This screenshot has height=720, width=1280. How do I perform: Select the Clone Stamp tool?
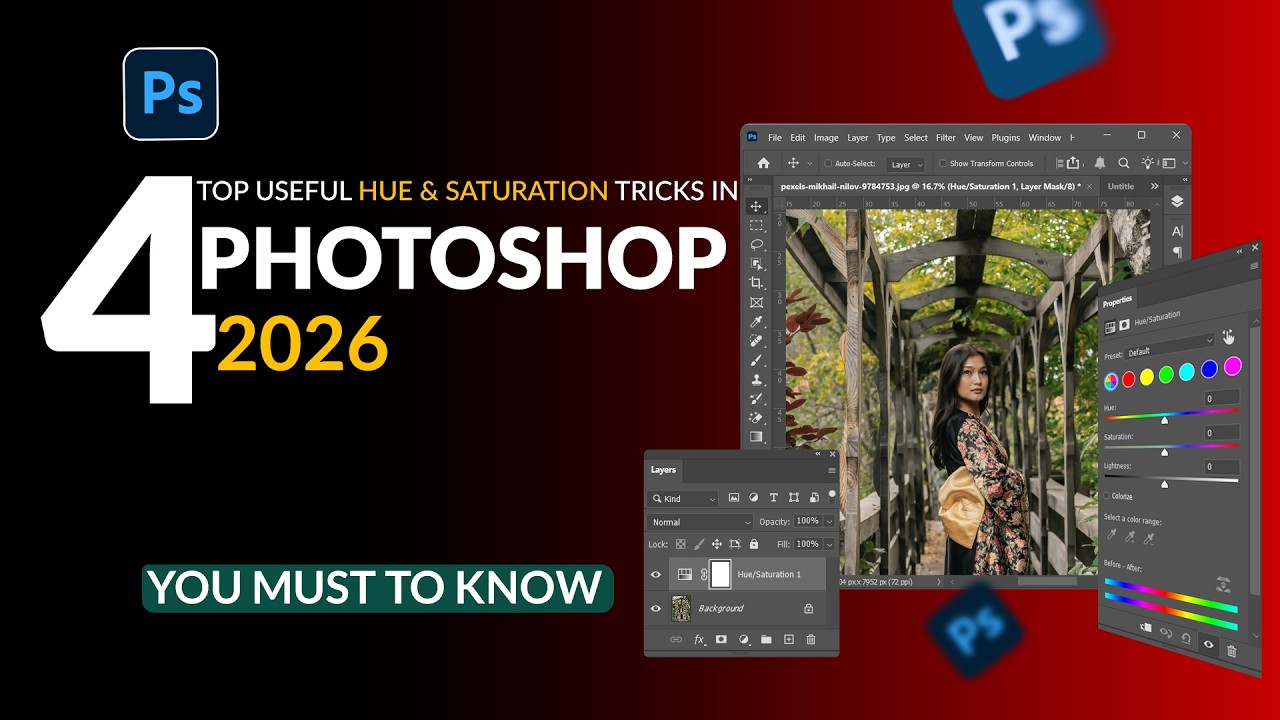(x=756, y=379)
